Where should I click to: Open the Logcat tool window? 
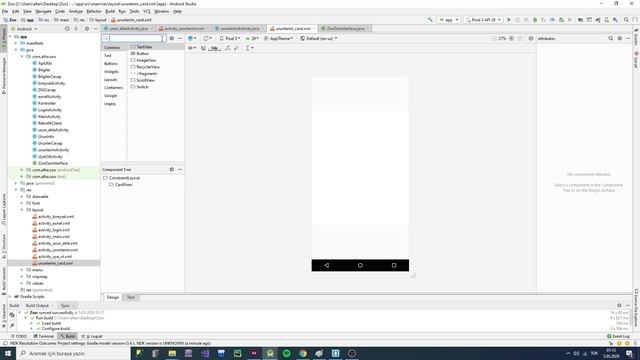pyautogui.click(x=93, y=336)
